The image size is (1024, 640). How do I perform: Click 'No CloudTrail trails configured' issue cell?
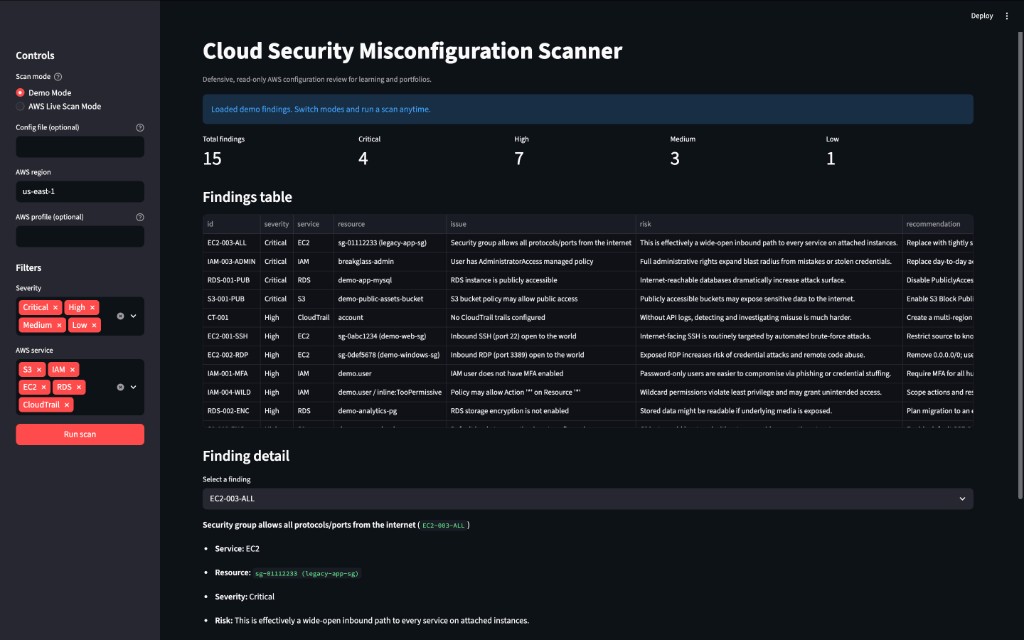pyautogui.click(x=541, y=317)
